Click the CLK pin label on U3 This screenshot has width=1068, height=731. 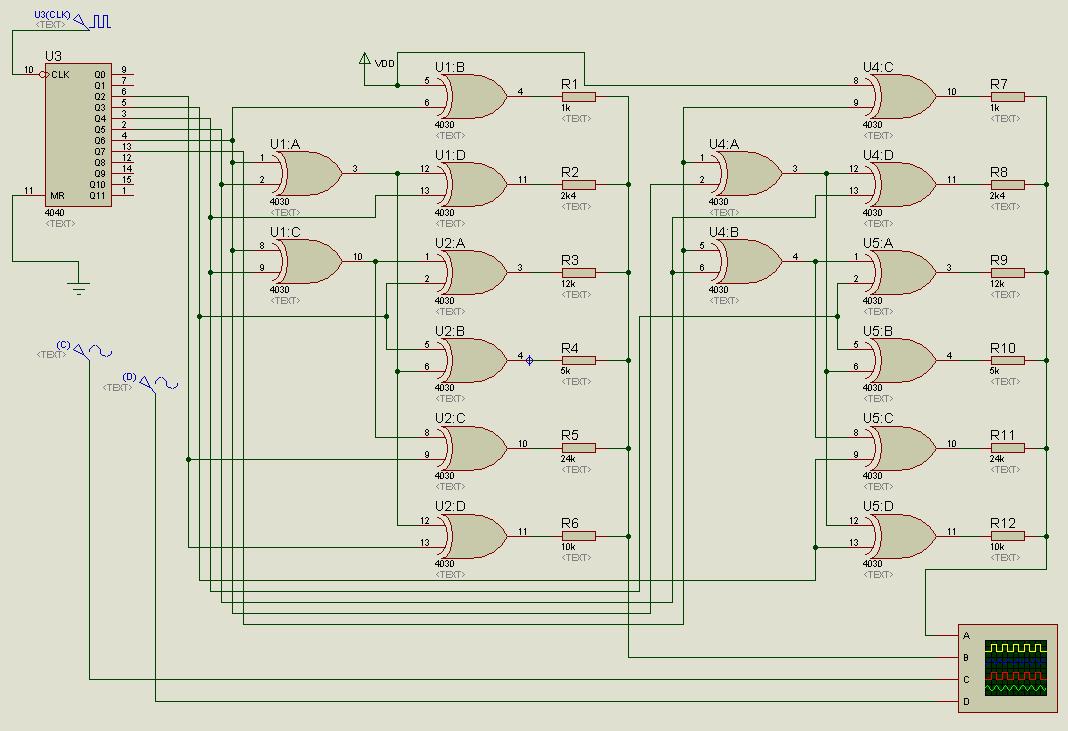coord(60,74)
